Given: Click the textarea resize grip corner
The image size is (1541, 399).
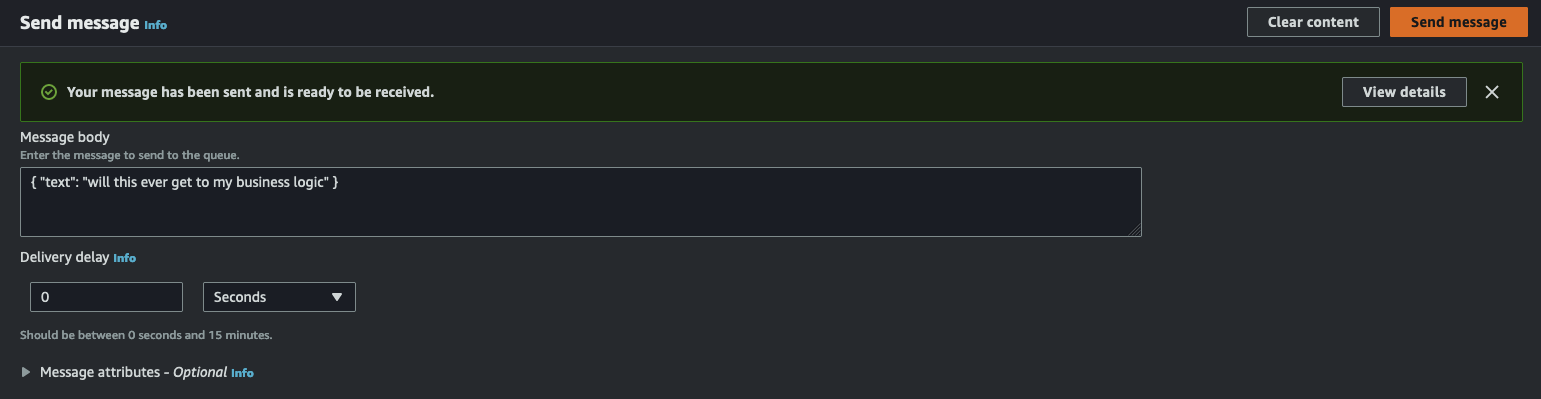Looking at the screenshot, I should point(1135,230).
